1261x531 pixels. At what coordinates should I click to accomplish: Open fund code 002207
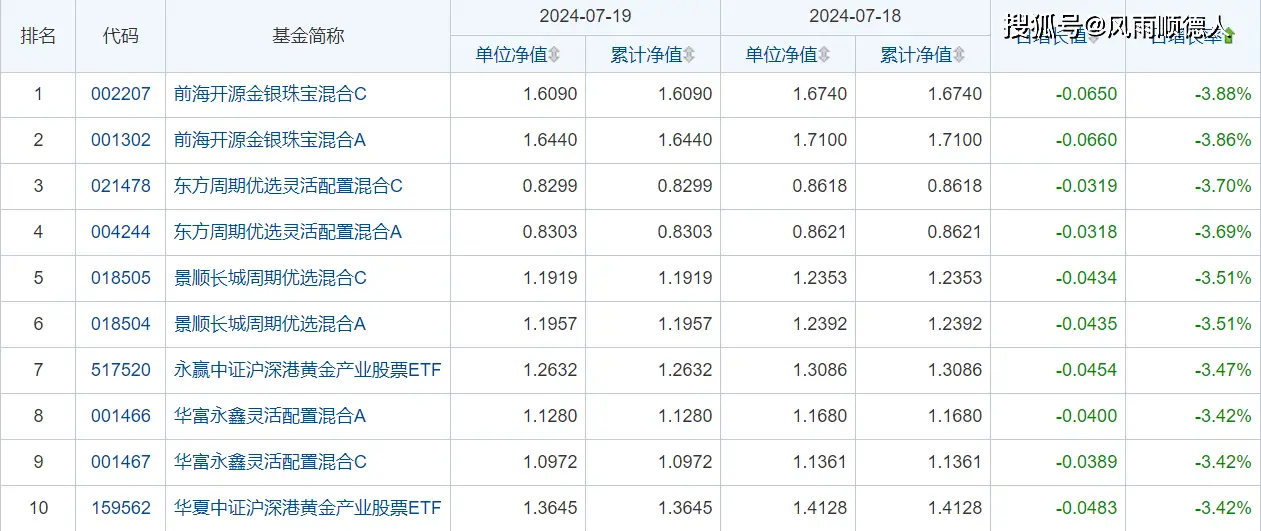pyautogui.click(x=121, y=95)
